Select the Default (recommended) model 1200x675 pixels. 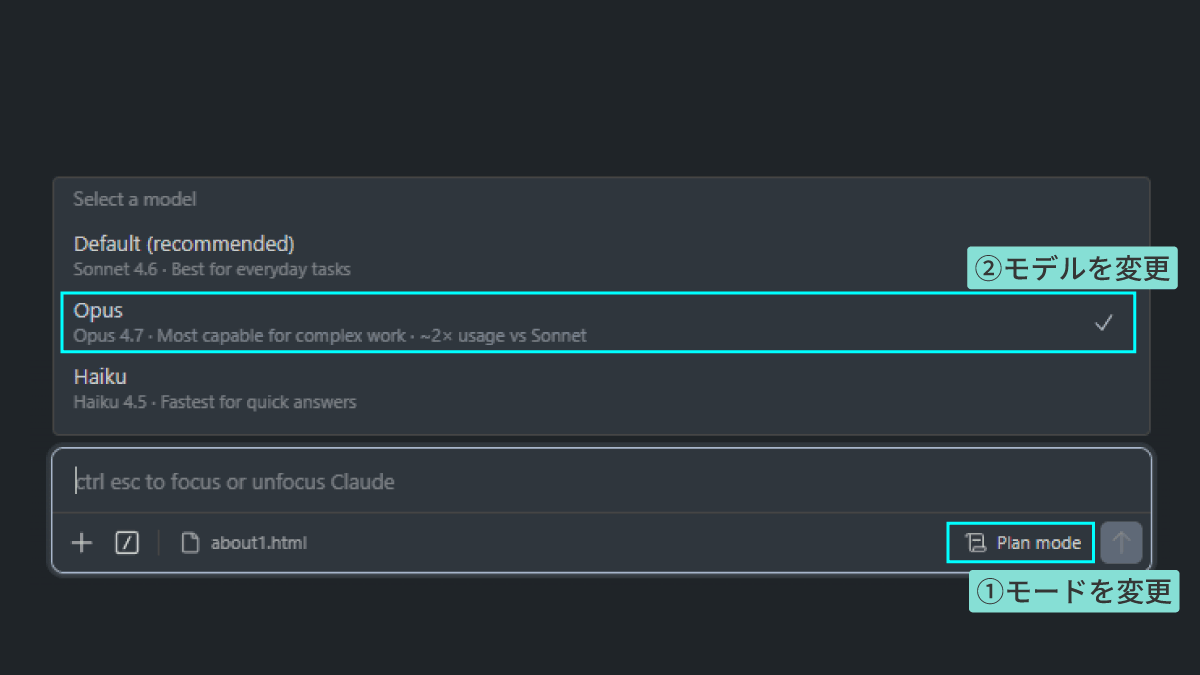tap(184, 244)
